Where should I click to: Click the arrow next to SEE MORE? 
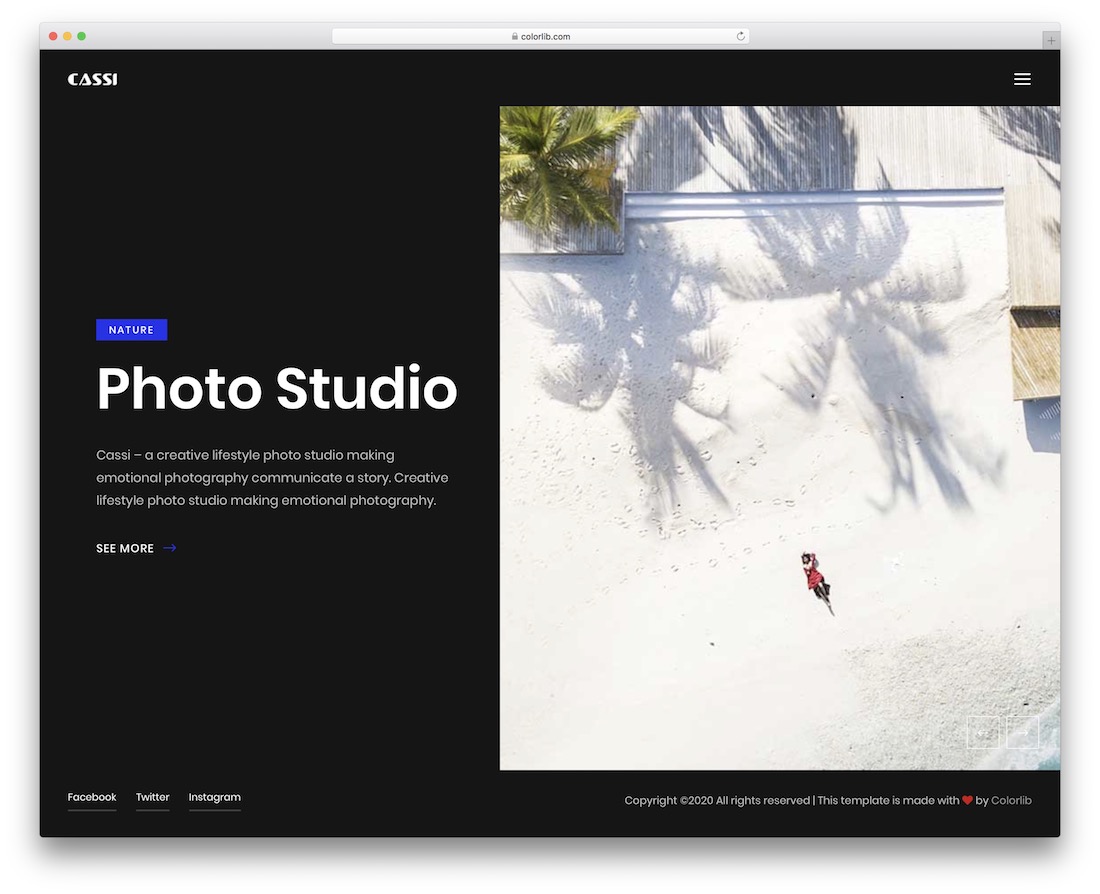pos(169,548)
